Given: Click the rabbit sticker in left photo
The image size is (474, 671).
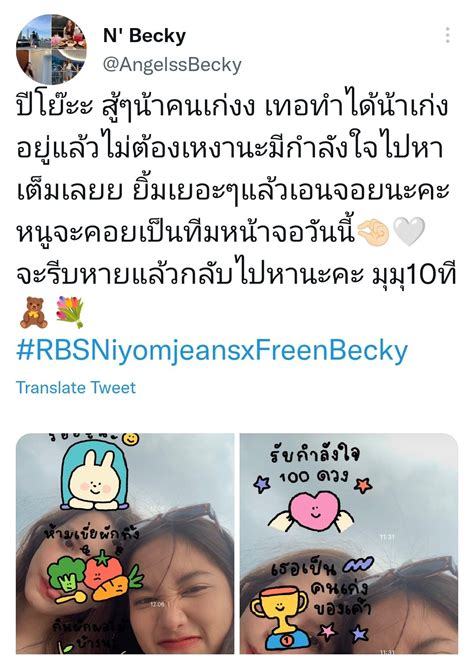Looking at the screenshot, I should [x=94, y=479].
